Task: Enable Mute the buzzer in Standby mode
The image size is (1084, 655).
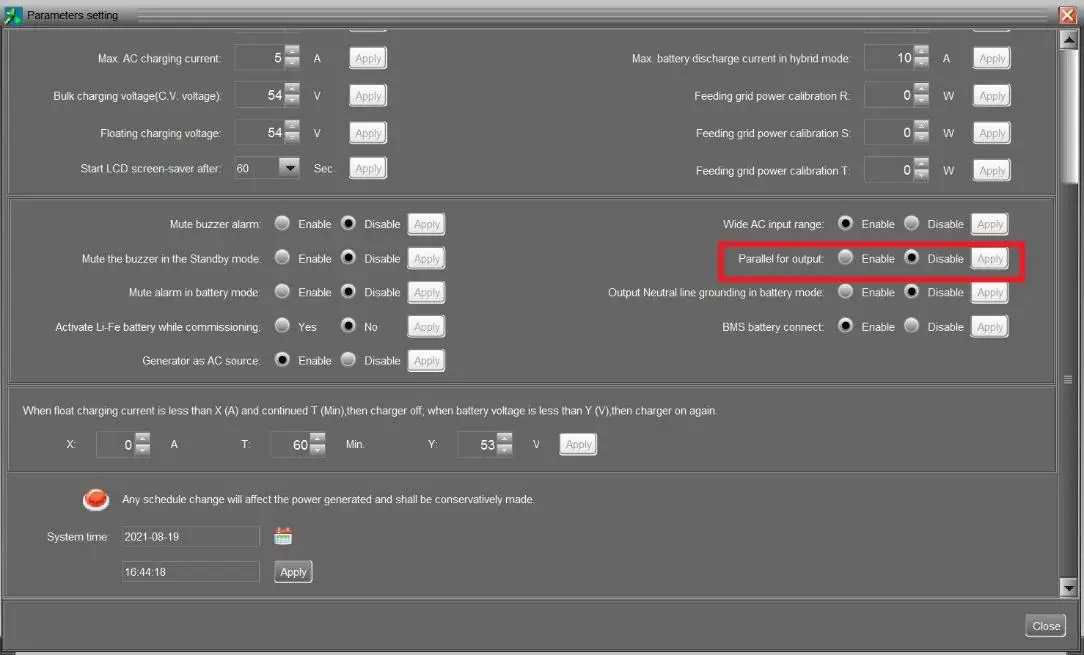Action: (x=282, y=258)
